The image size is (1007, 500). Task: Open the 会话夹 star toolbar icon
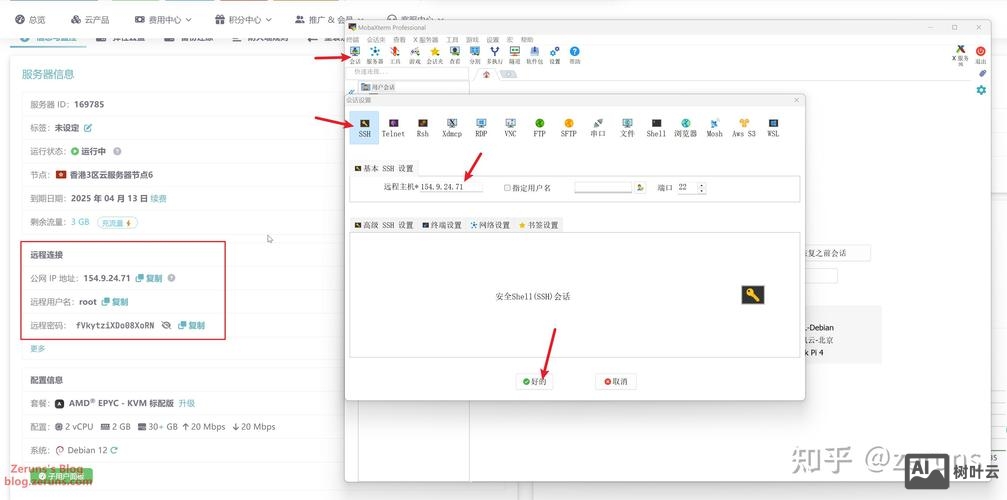click(x=435, y=55)
